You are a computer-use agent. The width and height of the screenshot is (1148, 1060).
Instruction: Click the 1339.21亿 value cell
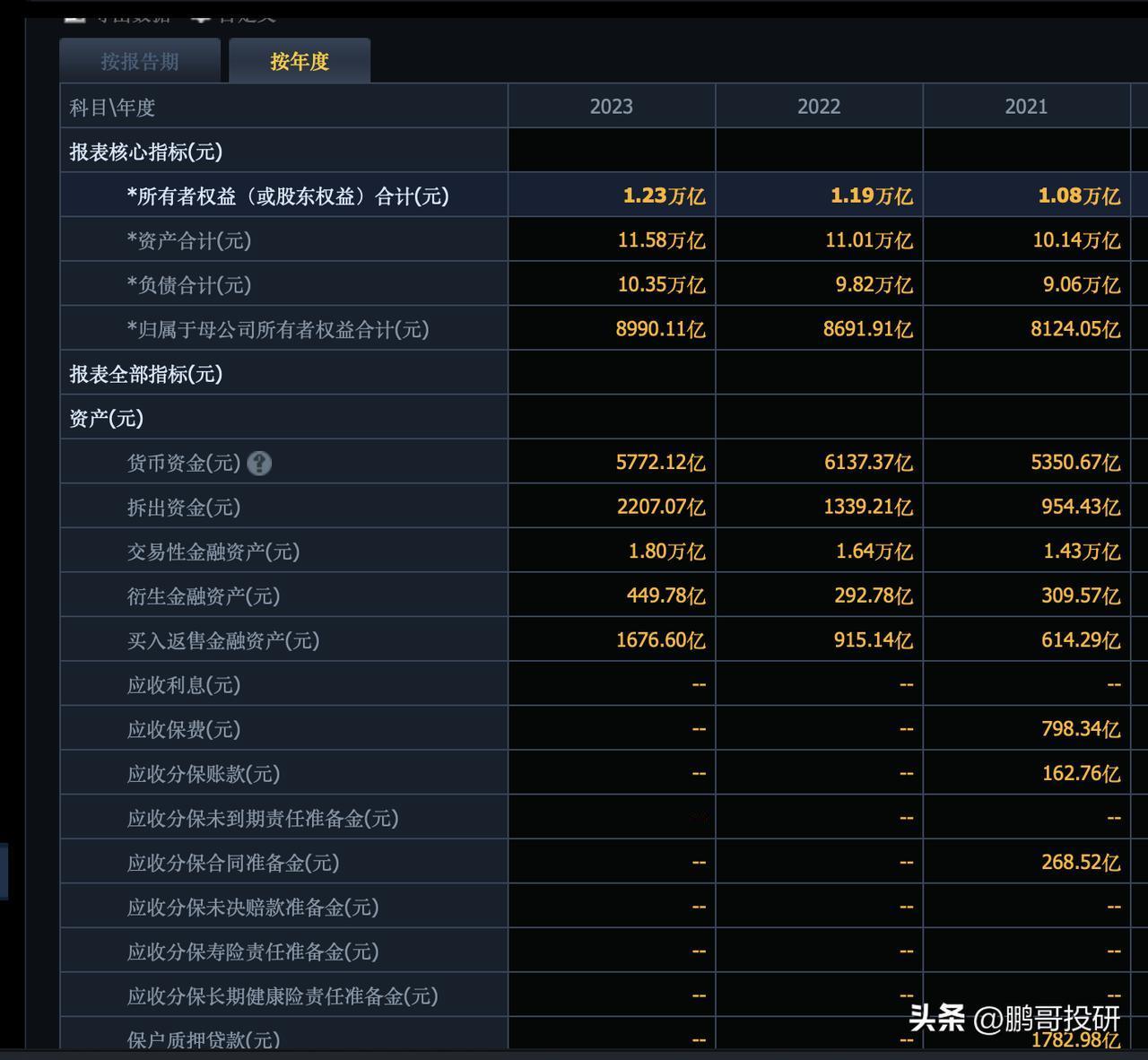(x=868, y=507)
